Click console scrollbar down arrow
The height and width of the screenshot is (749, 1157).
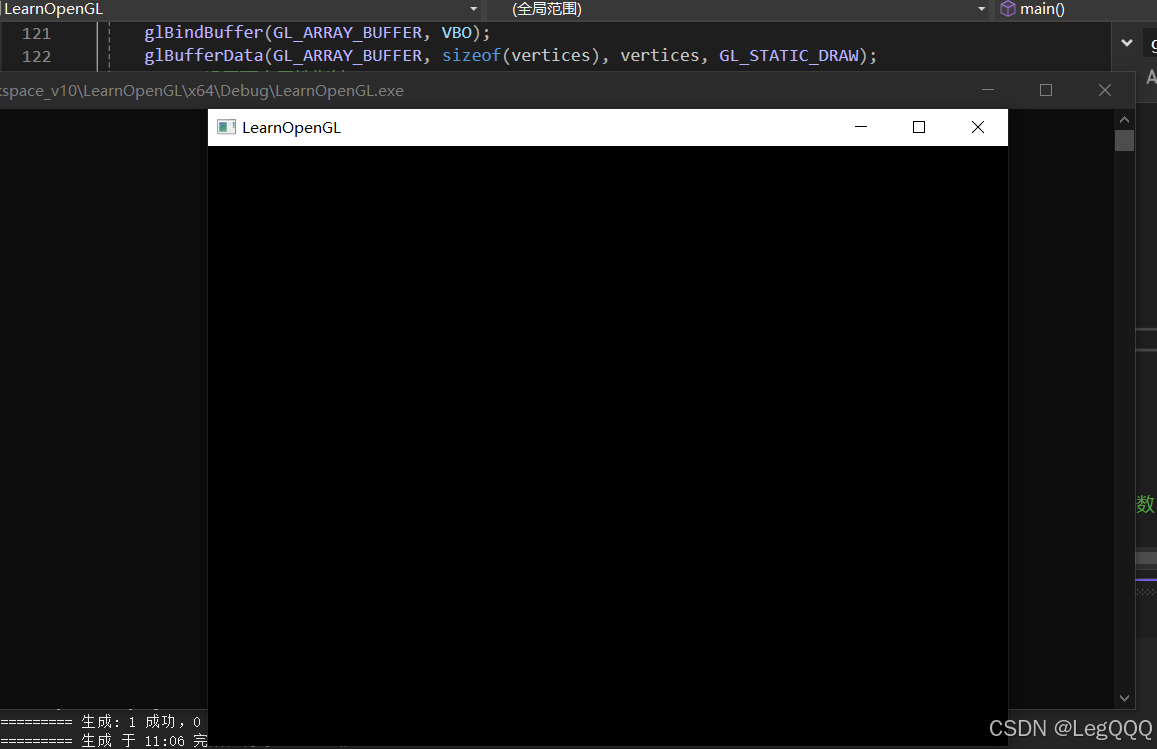1124,698
